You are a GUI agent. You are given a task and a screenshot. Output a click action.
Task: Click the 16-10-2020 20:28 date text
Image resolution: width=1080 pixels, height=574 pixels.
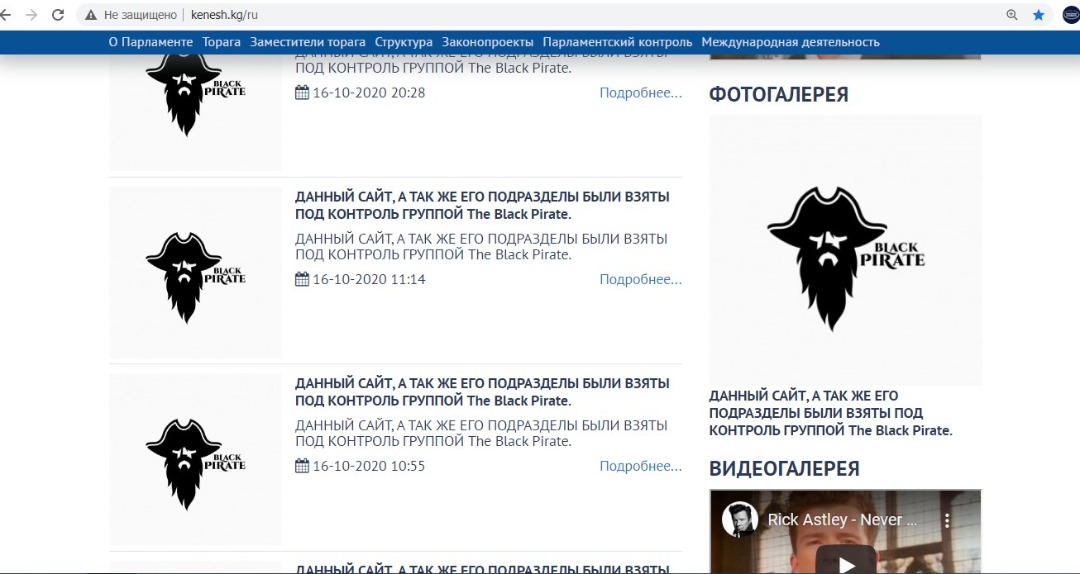[369, 93]
